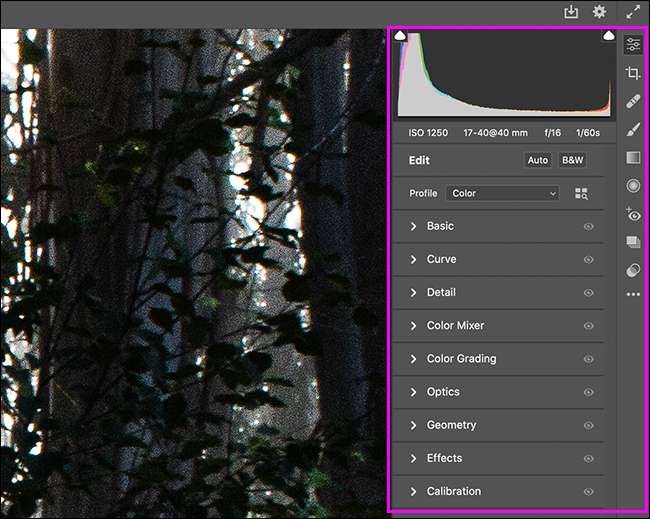Pick the Adjustment Brush tool

click(633, 129)
